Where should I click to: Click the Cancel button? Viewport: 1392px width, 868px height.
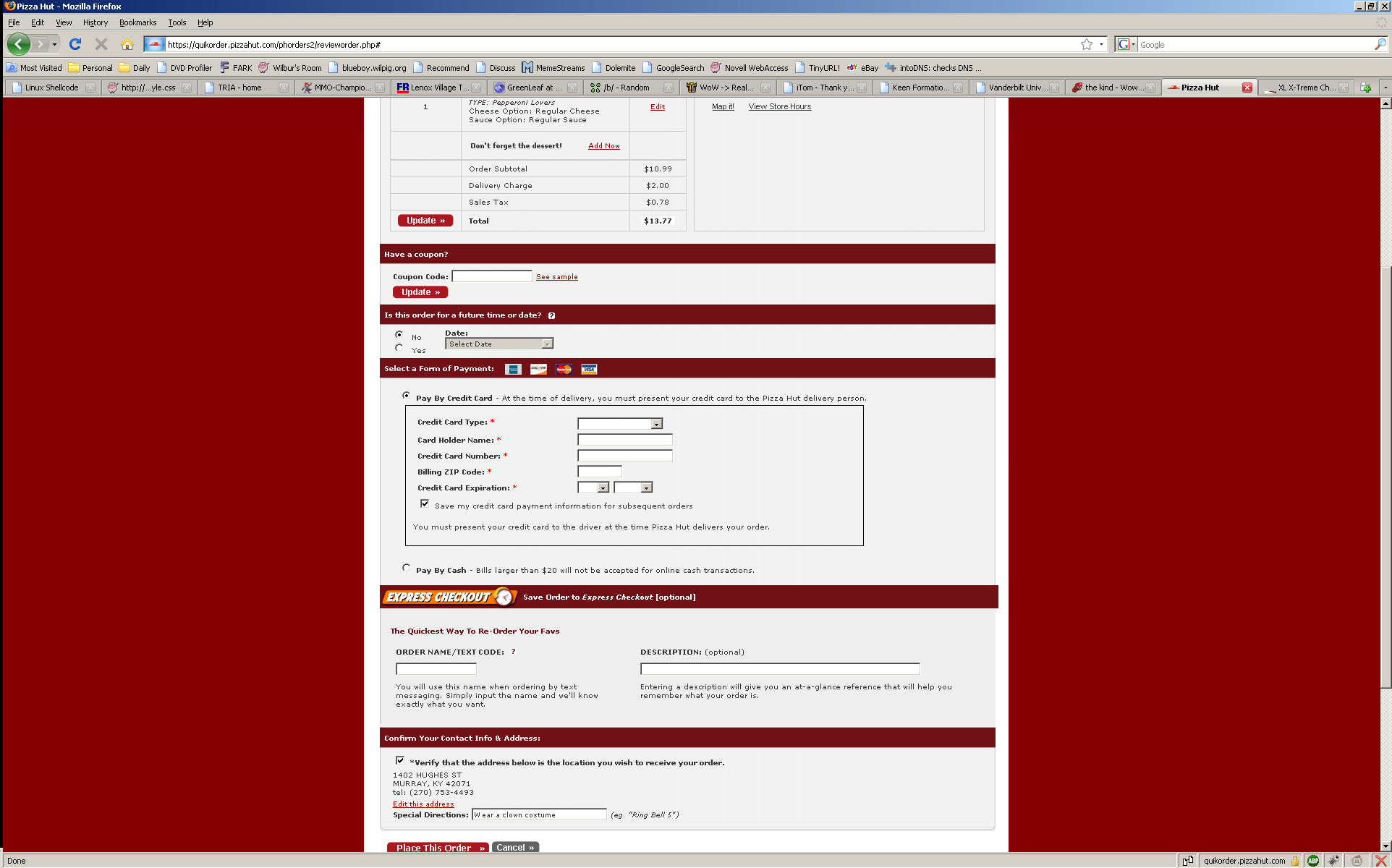(x=515, y=848)
